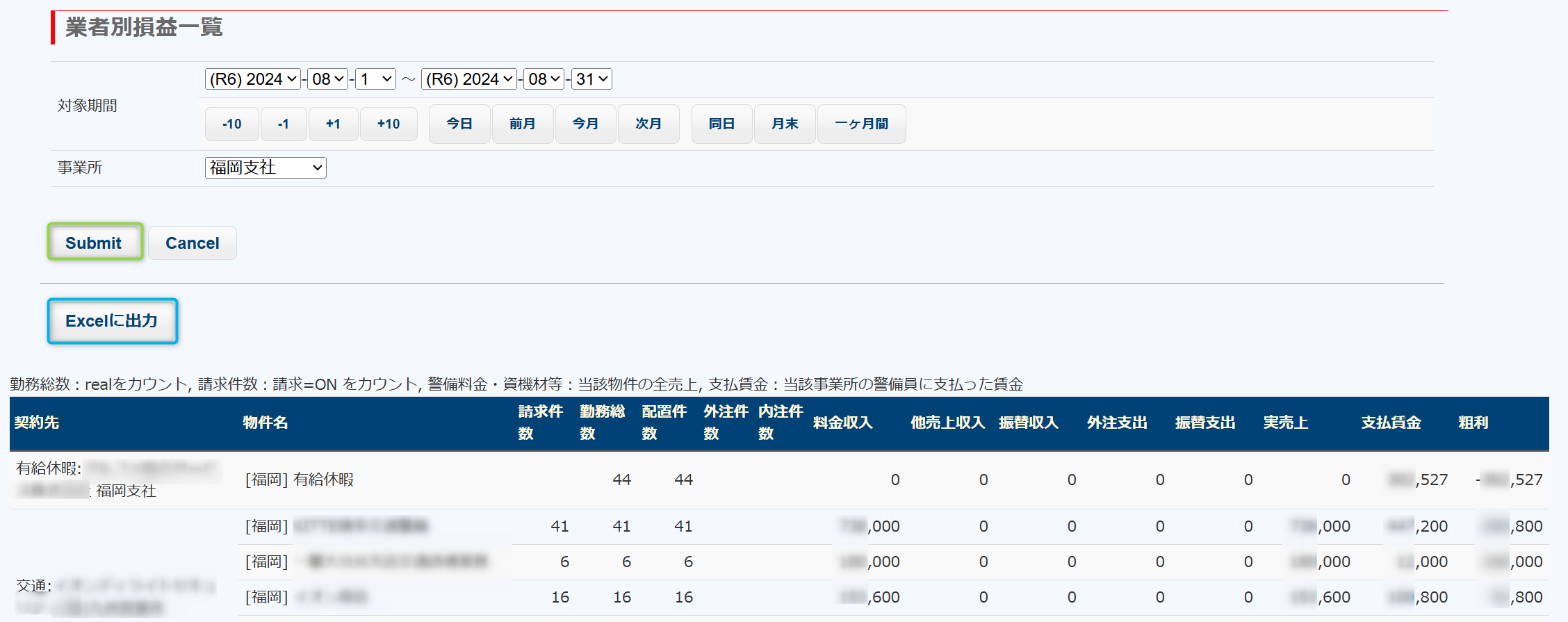Set the end date with 月末
The image size is (1568, 622).
click(784, 124)
